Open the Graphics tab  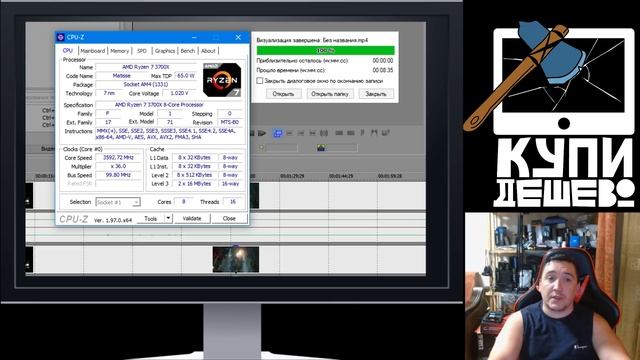pyautogui.click(x=165, y=51)
